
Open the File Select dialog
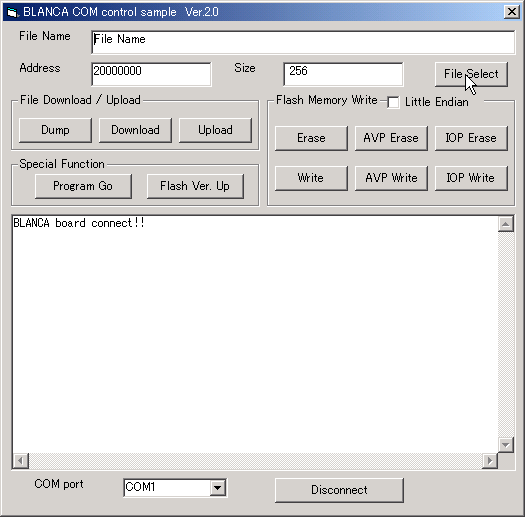(x=471, y=74)
